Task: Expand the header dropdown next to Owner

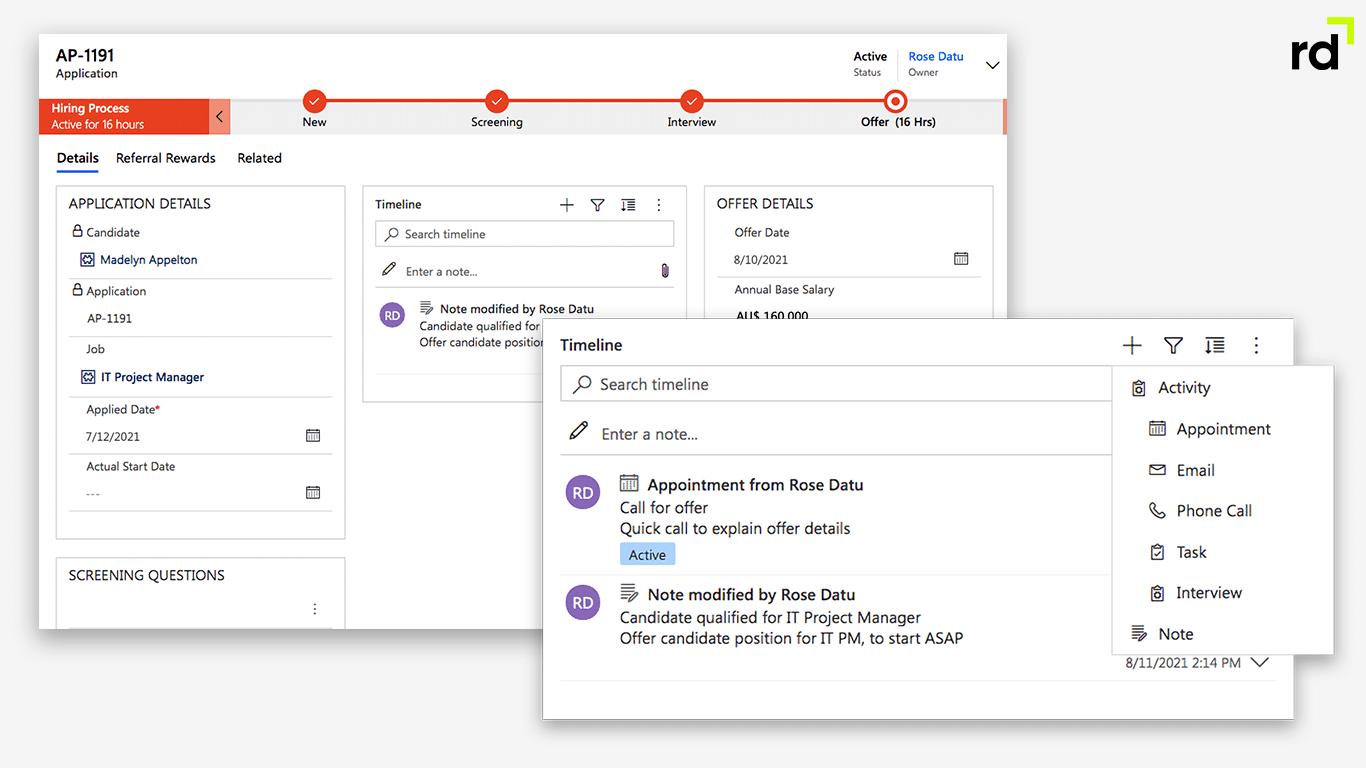Action: tap(992, 65)
